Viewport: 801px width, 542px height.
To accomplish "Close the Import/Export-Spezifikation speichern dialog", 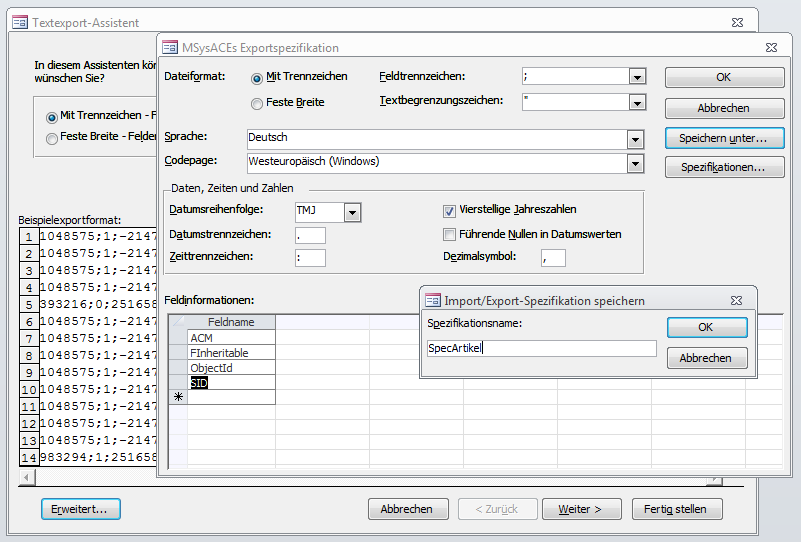I will 736,300.
